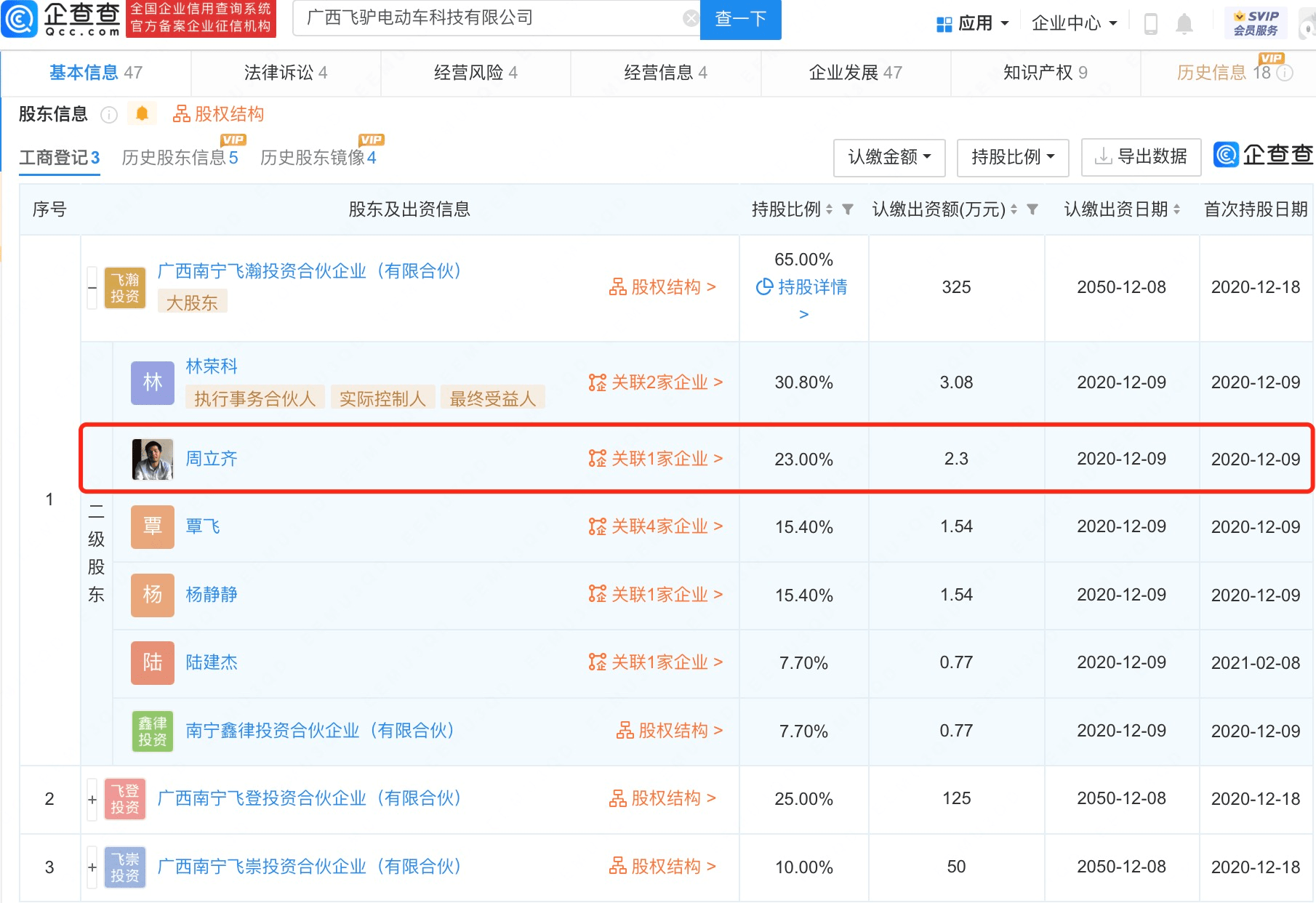Open 股权结构 link for 飞登投资
This screenshot has width=1316, height=903.
[x=662, y=798]
